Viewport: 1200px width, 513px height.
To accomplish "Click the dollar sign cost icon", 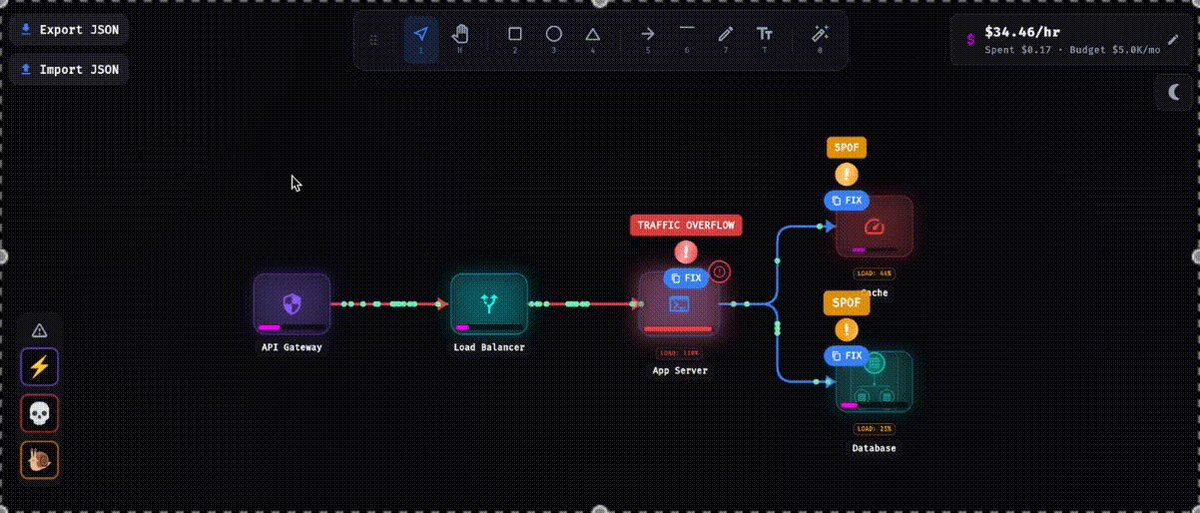I will point(970,39).
